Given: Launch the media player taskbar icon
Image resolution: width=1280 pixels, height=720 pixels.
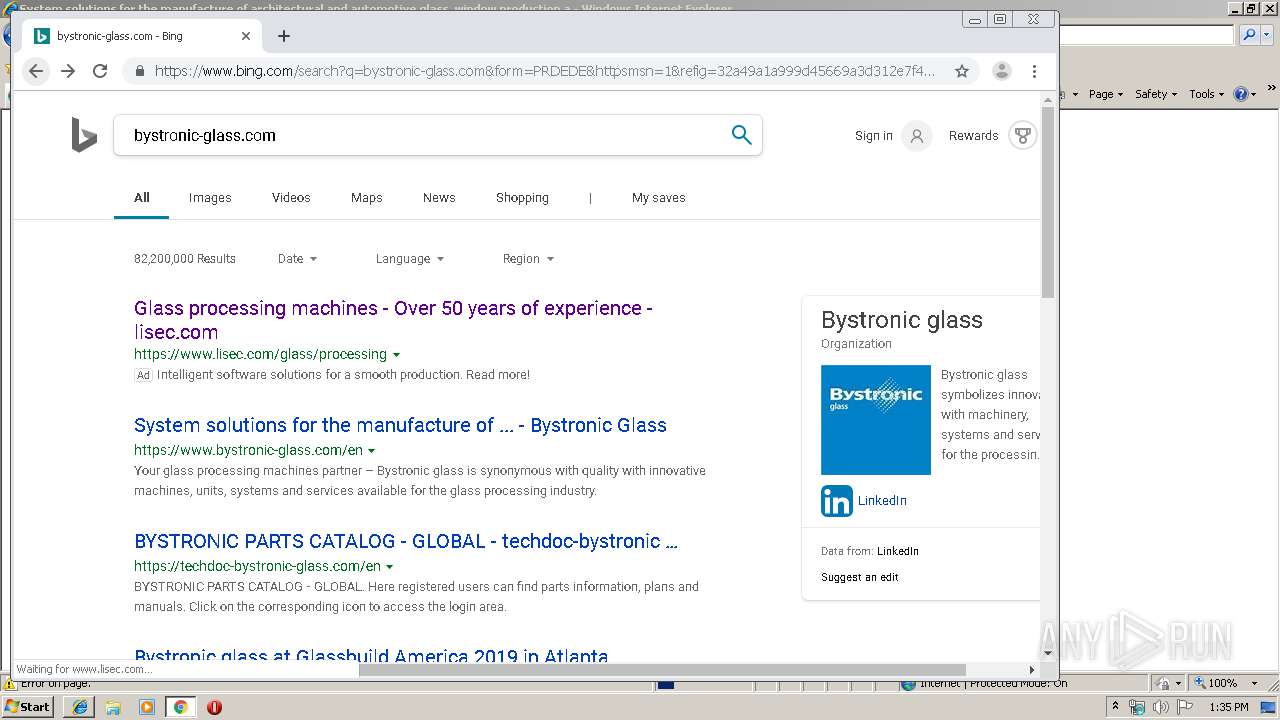Looking at the screenshot, I should pyautogui.click(x=147, y=707).
